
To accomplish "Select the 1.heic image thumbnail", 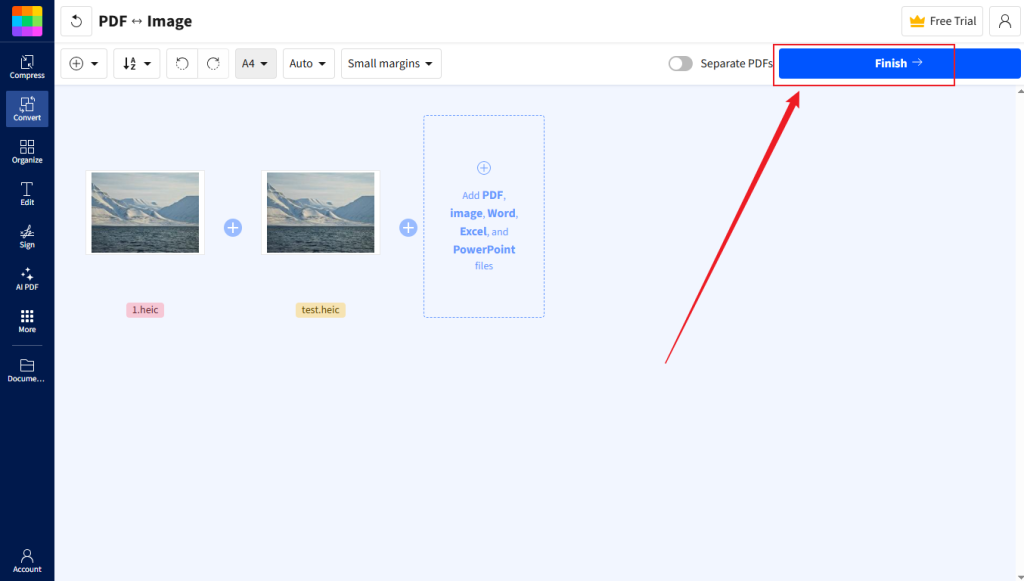I will tap(145, 212).
